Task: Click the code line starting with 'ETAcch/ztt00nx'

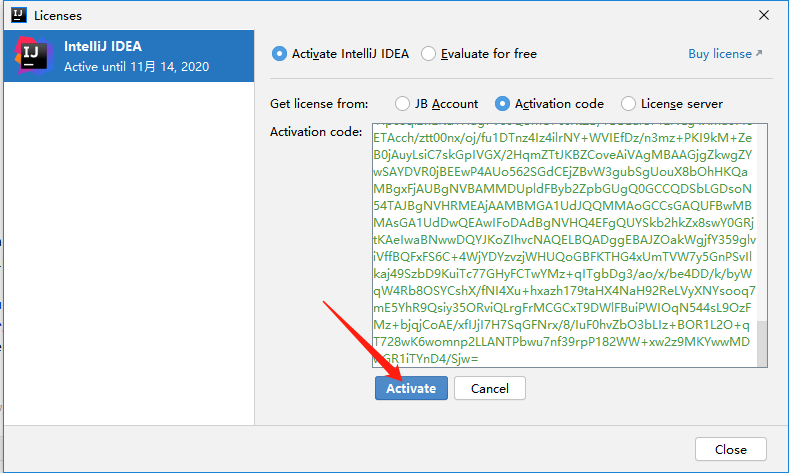Action: pos(563,138)
